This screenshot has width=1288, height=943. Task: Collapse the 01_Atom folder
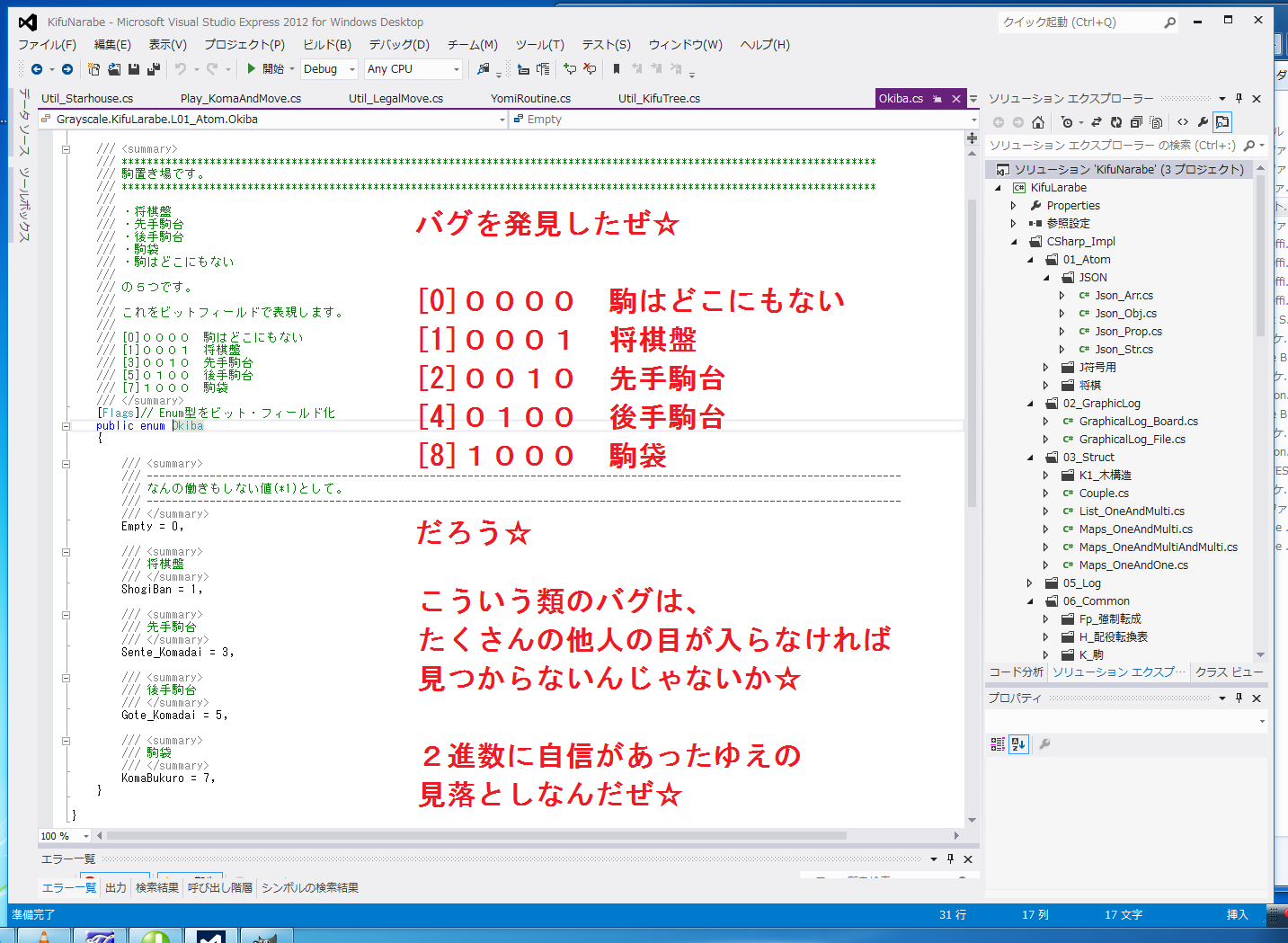click(x=1031, y=260)
